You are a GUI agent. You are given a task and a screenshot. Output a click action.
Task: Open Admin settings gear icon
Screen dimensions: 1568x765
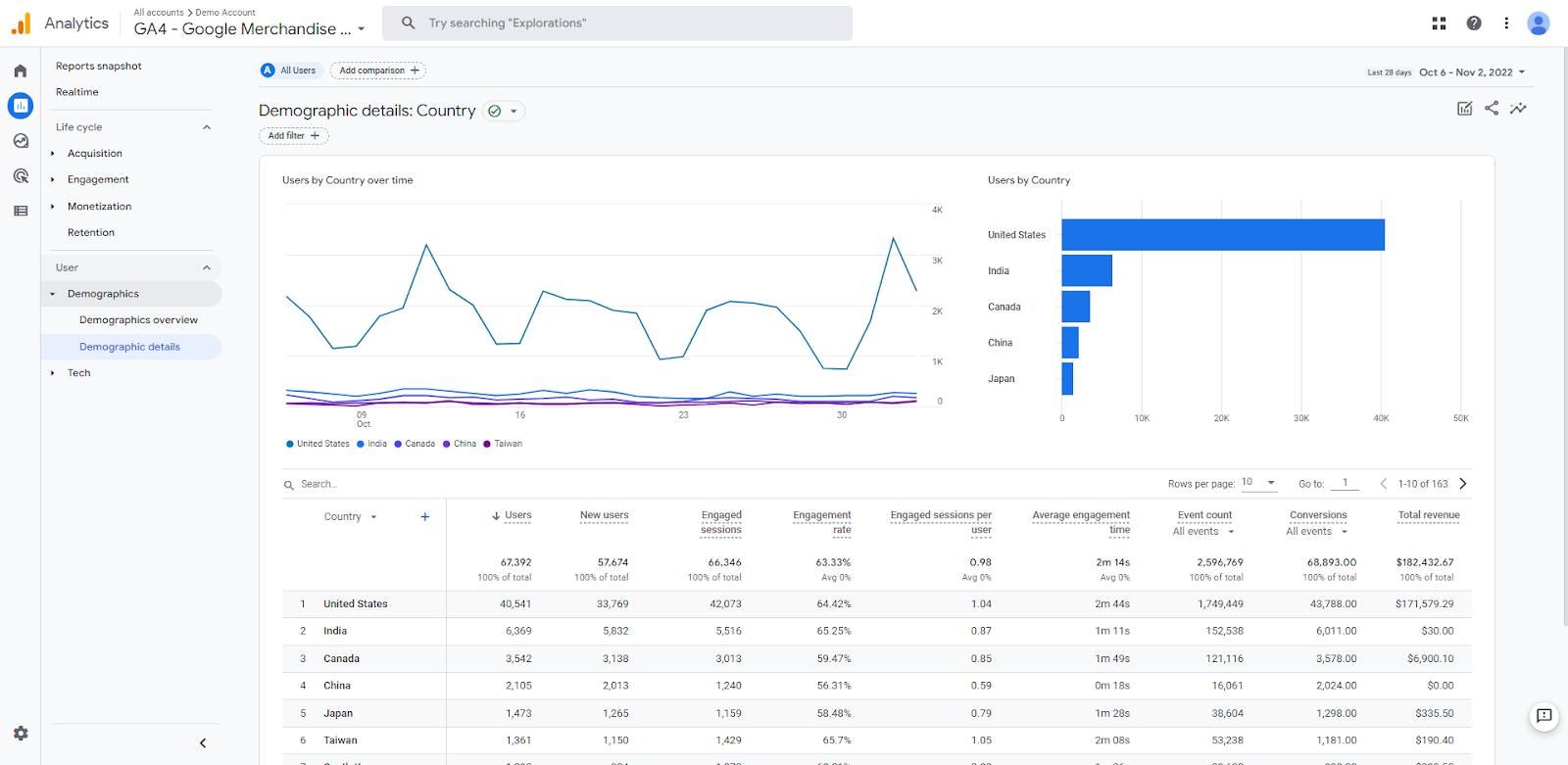pos(21,733)
